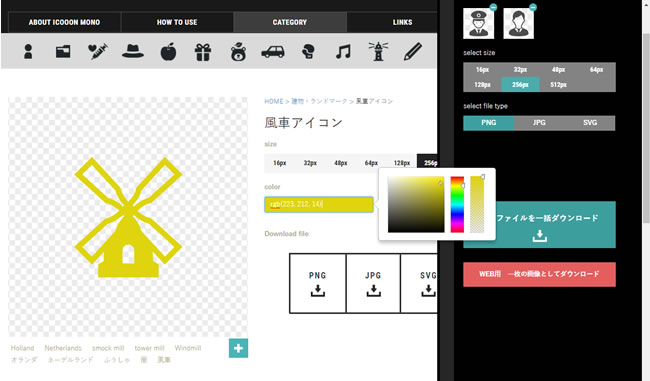This screenshot has height=381, width=650.
Task: Download the windmill icon as PNG
Action: pos(318,284)
